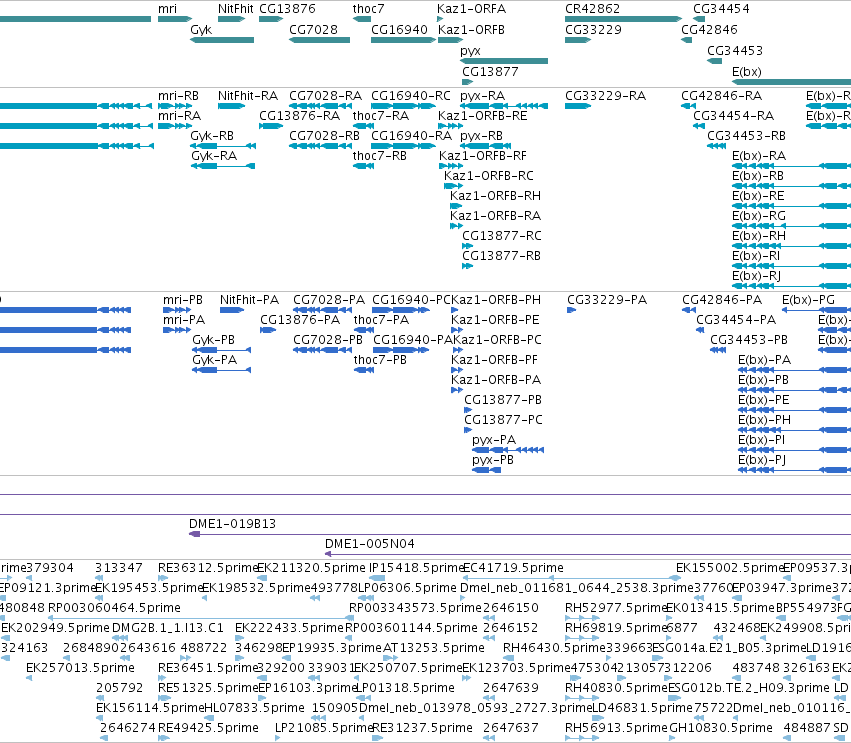Select protein CG34453-PB
The width and height of the screenshot is (851, 743).
748,340
